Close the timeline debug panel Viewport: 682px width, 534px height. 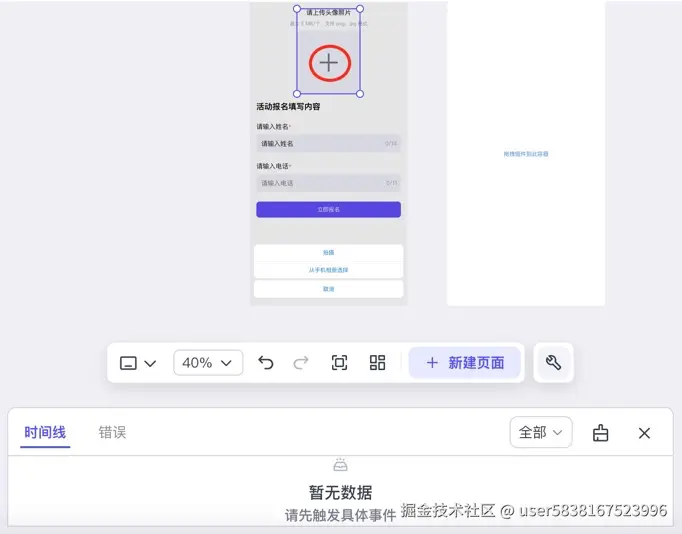[644, 433]
